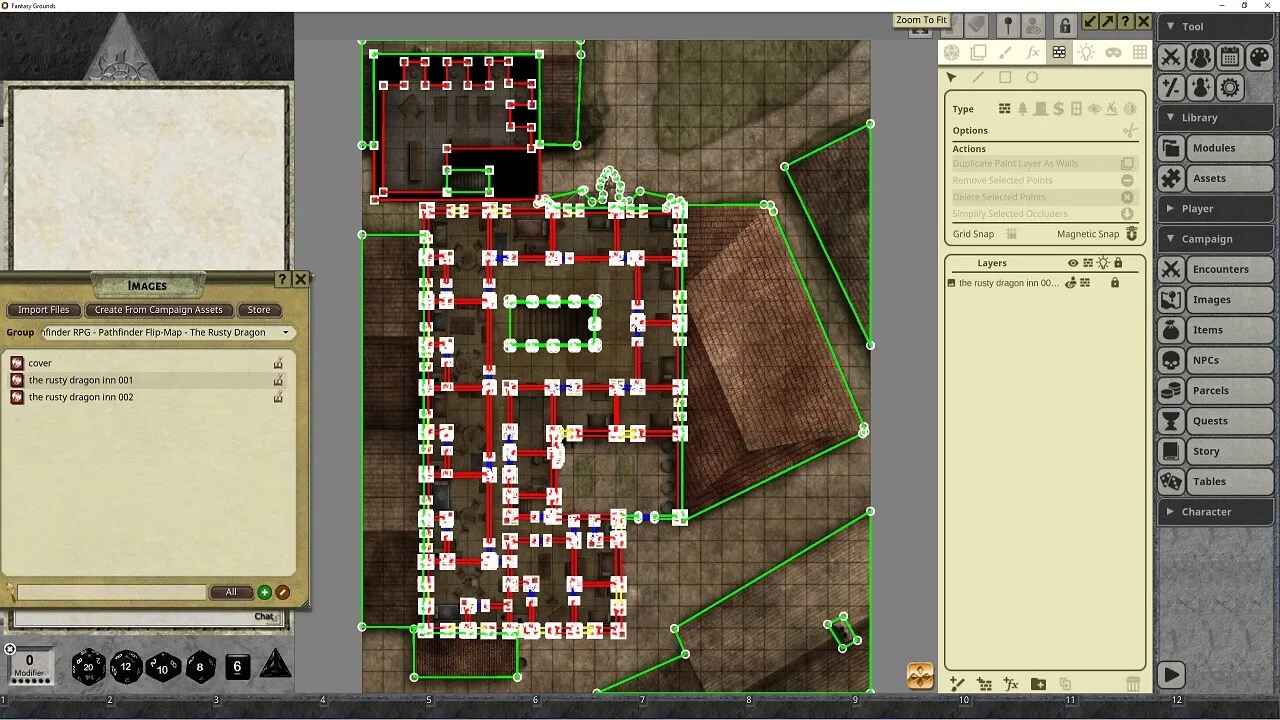Viewport: 1280px width, 720px height.
Task: Expand the Character sidebar section
Action: tap(1216, 511)
